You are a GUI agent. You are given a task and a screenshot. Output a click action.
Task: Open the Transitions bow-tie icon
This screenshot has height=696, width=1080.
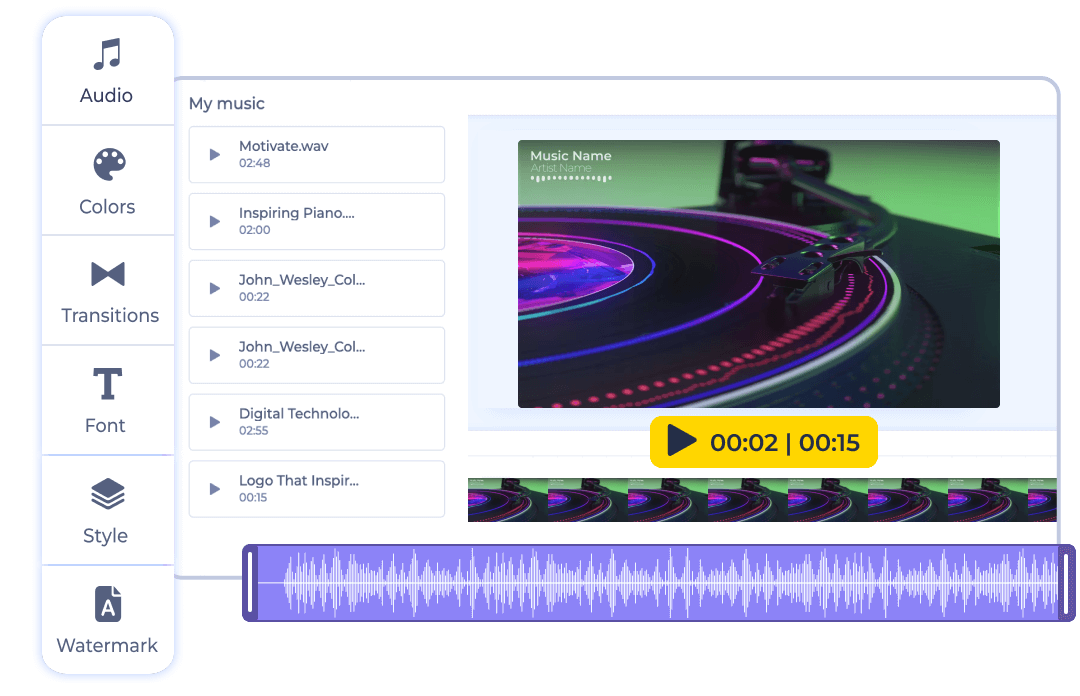point(108,274)
